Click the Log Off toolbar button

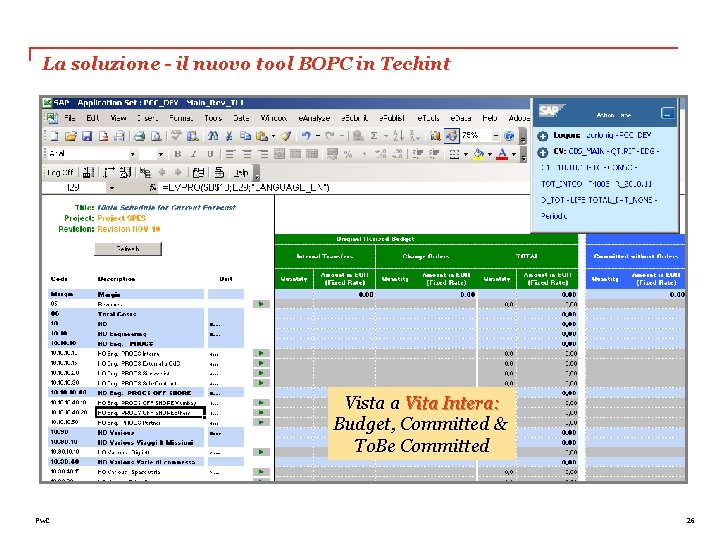click(x=60, y=173)
